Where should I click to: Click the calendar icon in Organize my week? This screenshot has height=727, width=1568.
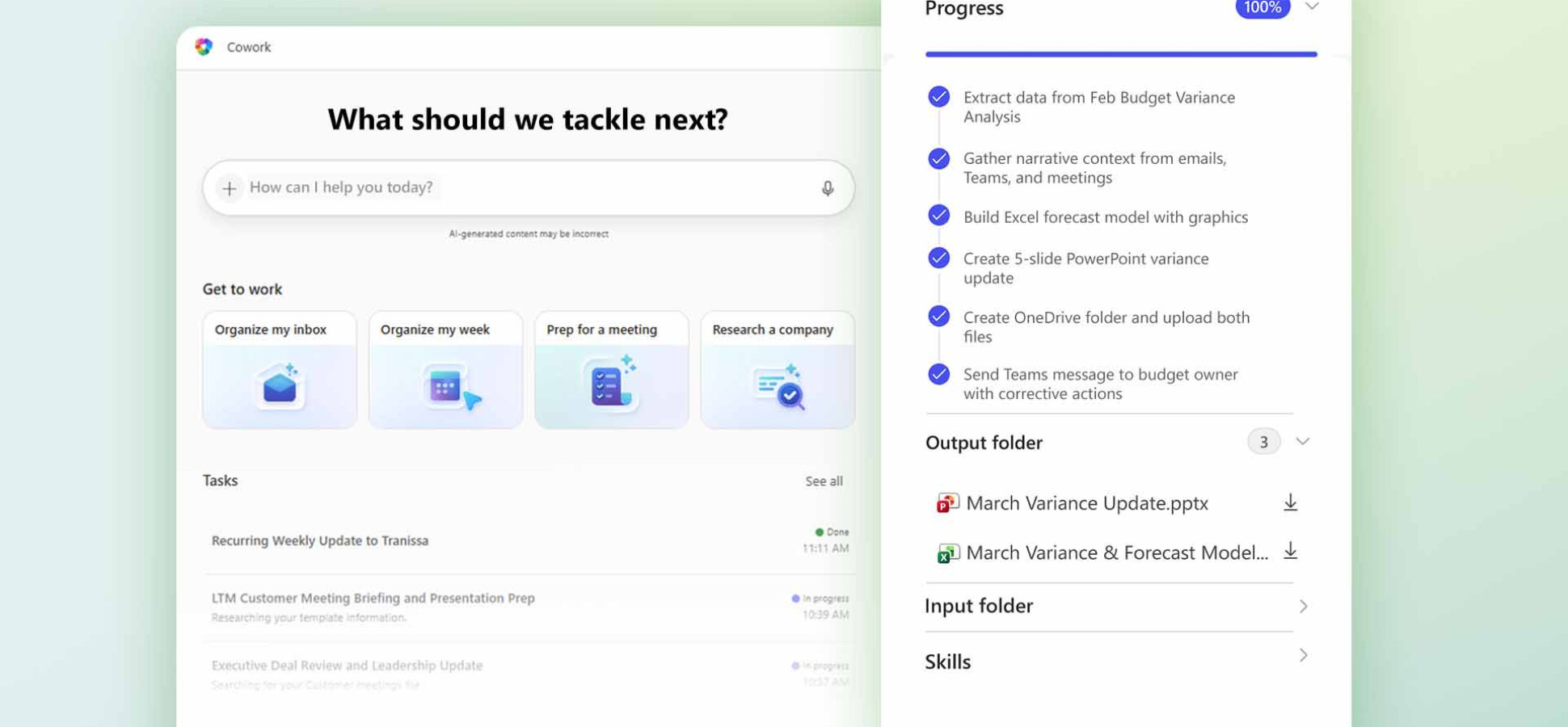pyautogui.click(x=450, y=389)
